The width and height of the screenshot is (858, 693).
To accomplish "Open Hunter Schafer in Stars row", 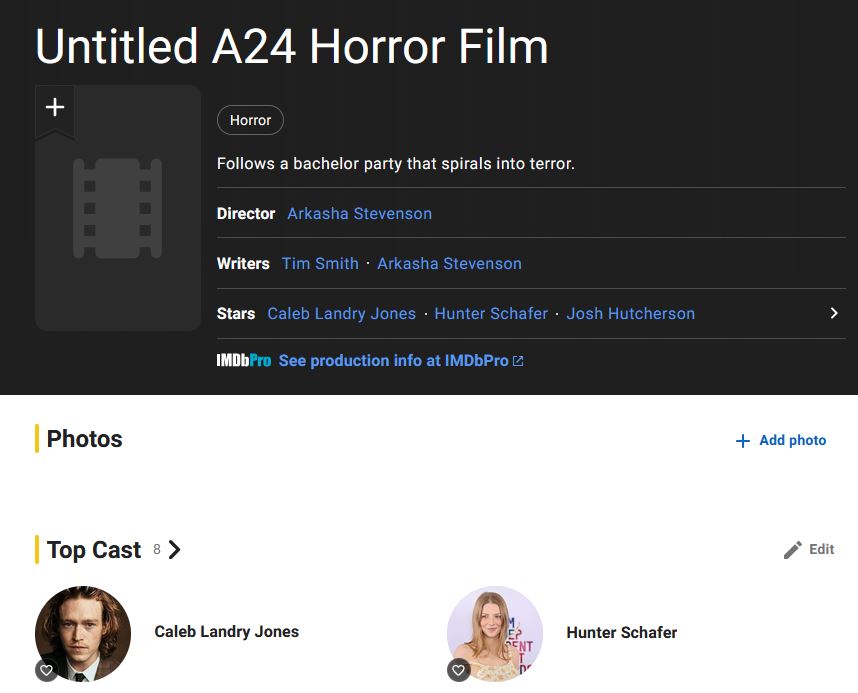I will pyautogui.click(x=491, y=314).
